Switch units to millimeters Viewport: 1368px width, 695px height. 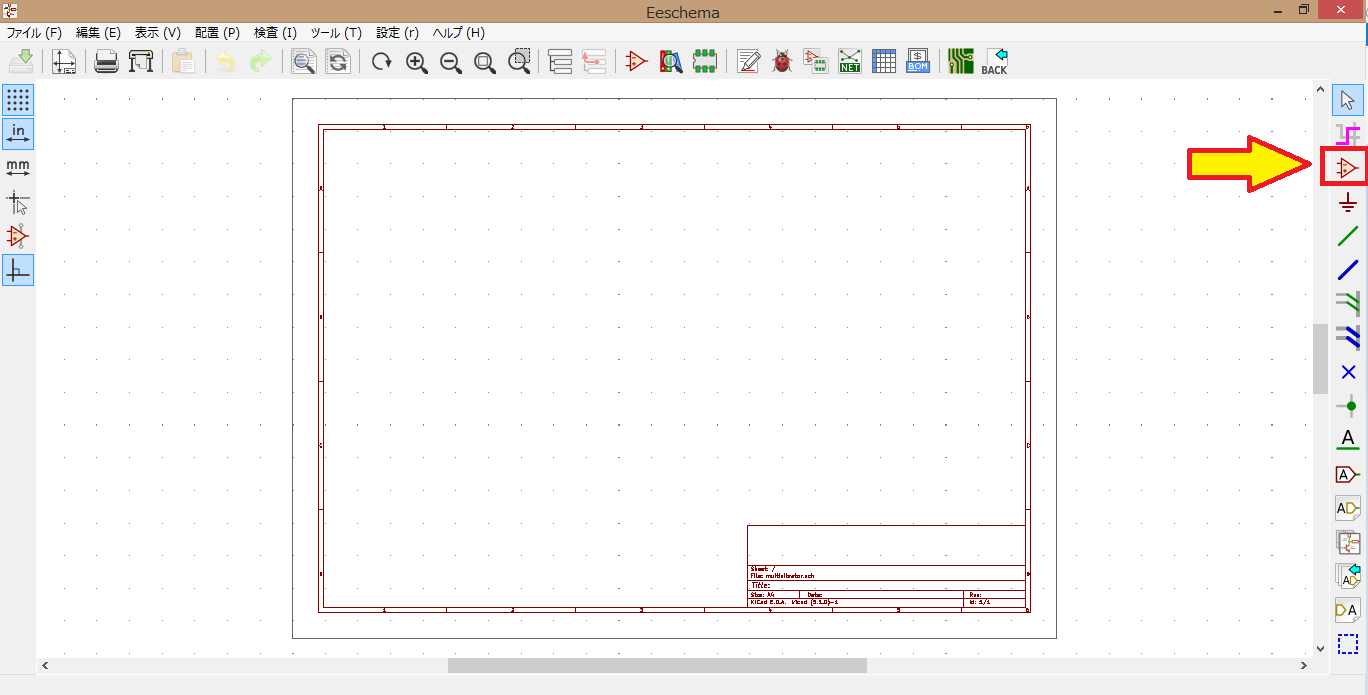18,168
